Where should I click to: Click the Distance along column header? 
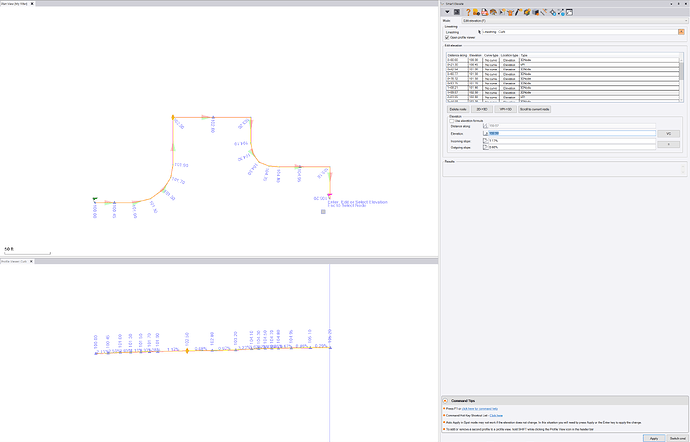(x=457, y=55)
